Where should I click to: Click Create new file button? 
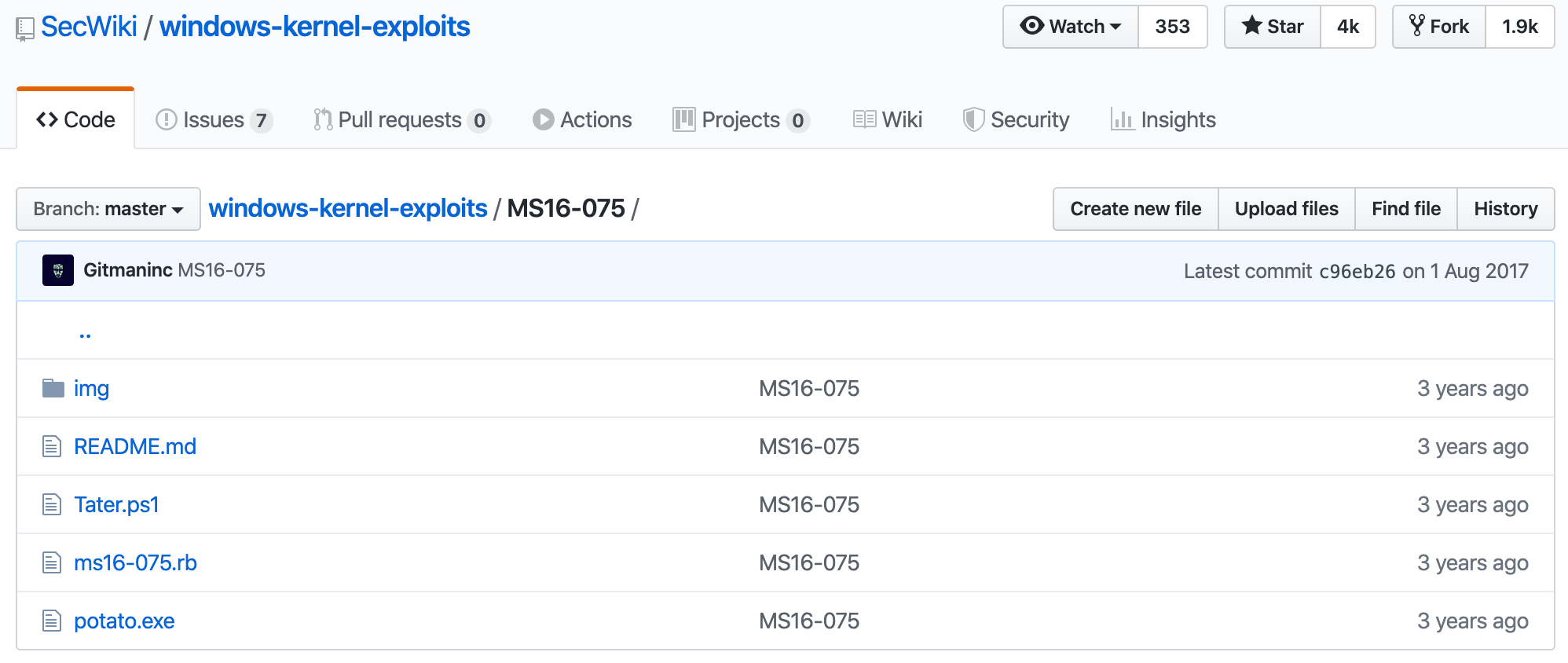1135,209
